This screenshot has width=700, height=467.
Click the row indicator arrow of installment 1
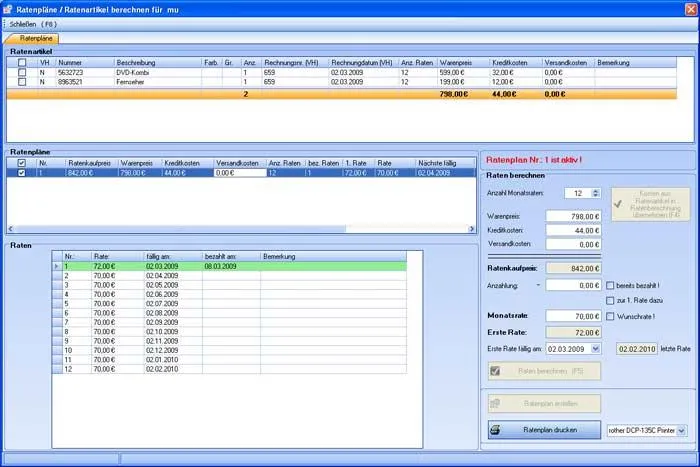click(57, 267)
